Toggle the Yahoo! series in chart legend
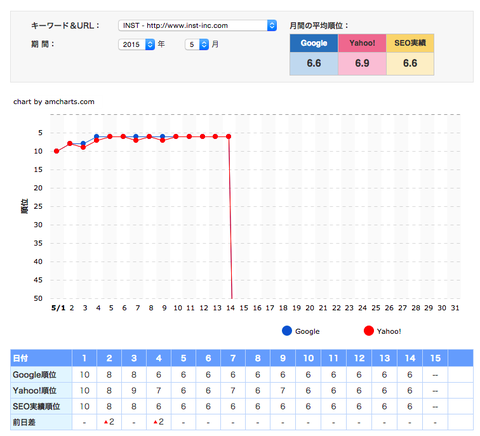The width and height of the screenshot is (480, 436). click(x=382, y=331)
